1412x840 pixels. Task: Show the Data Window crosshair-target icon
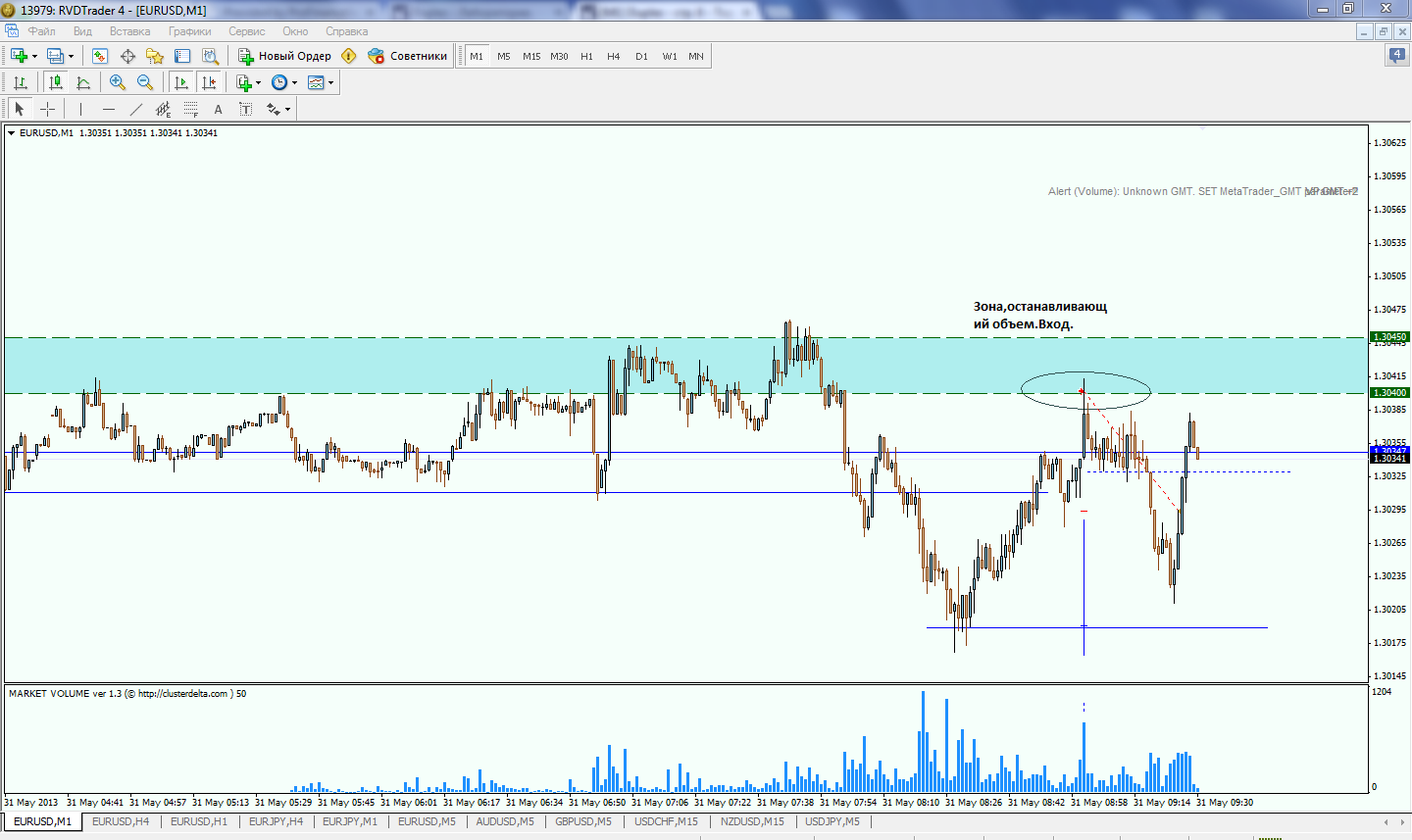click(127, 56)
